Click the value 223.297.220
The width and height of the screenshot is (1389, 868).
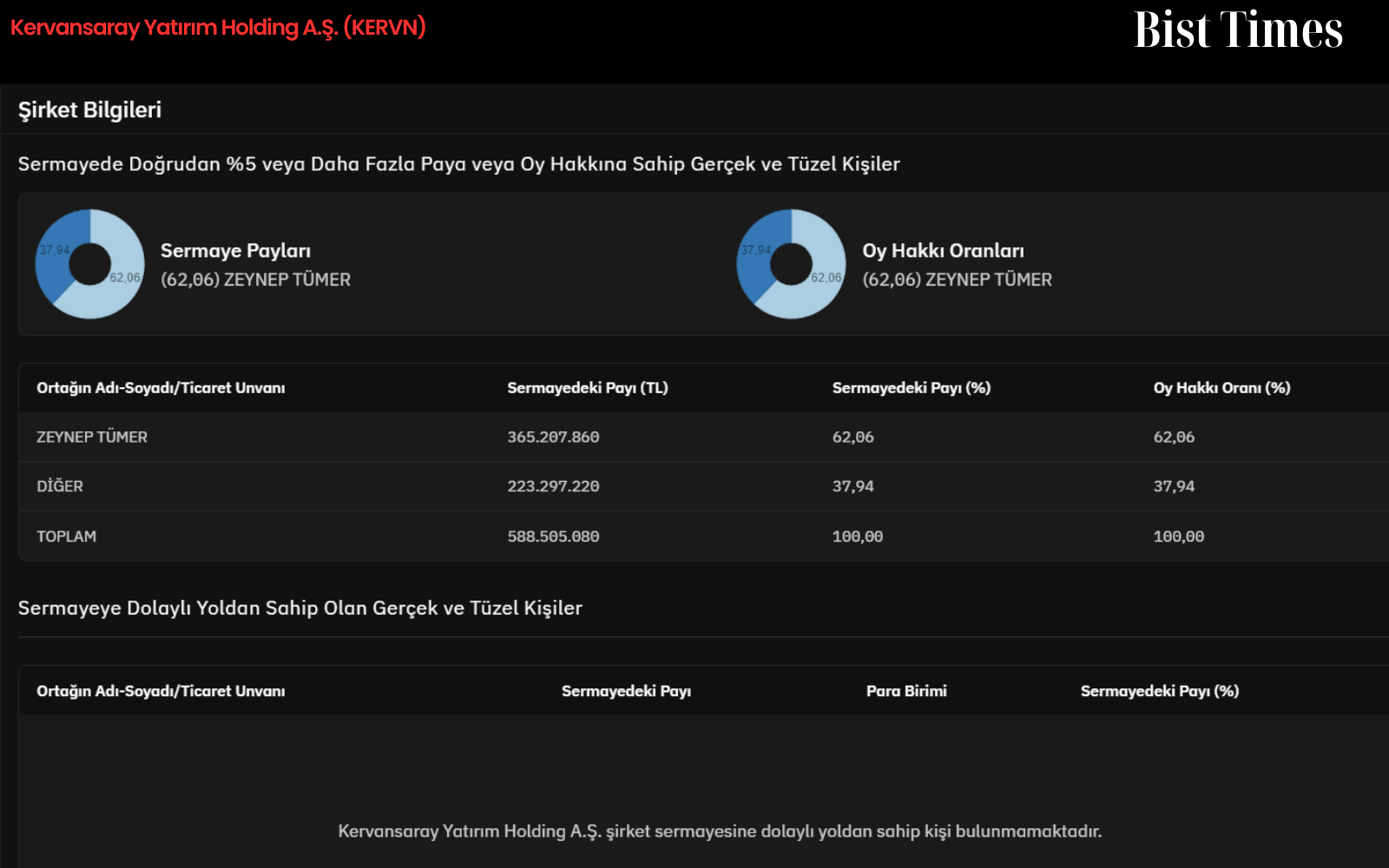553,487
